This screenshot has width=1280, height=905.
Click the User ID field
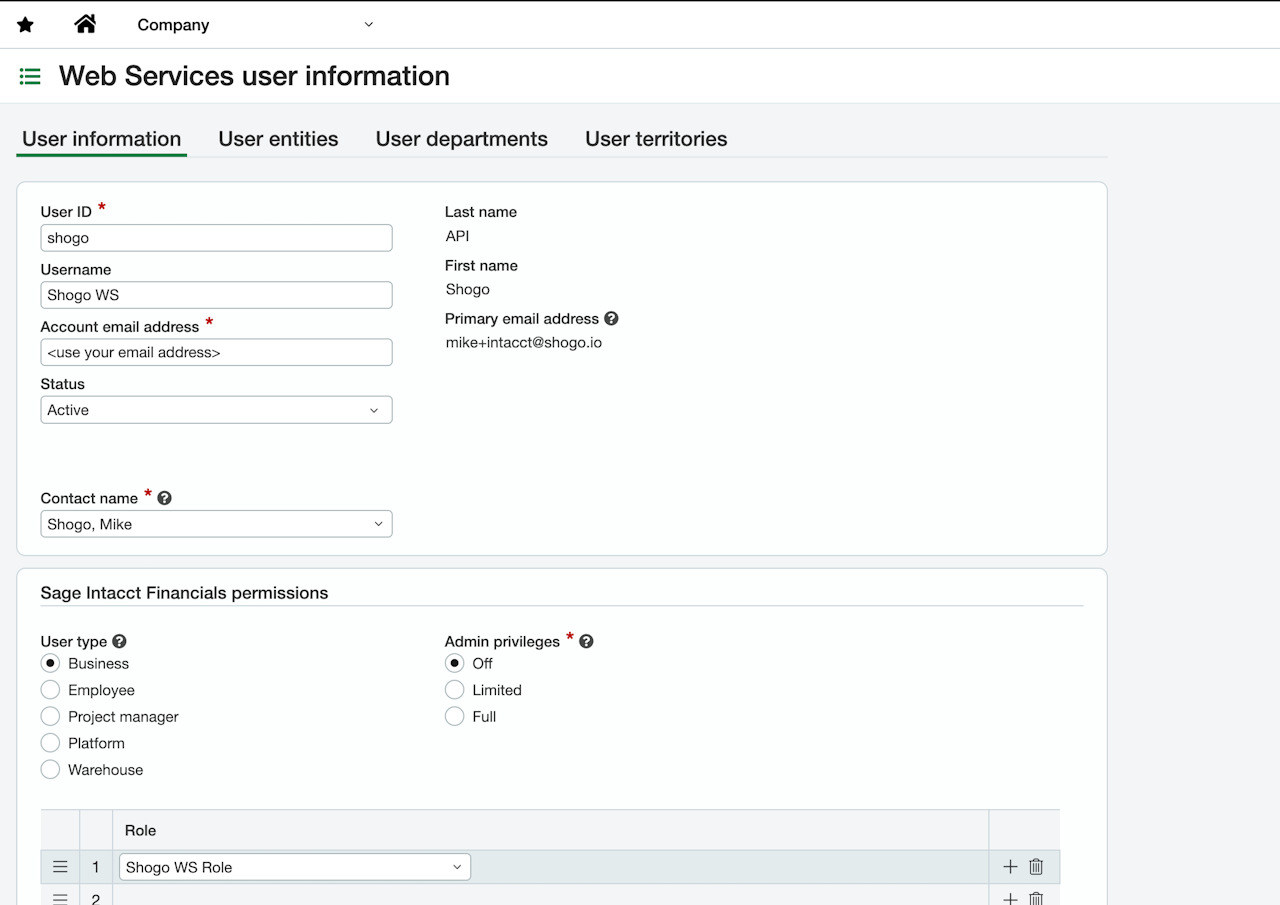point(216,238)
